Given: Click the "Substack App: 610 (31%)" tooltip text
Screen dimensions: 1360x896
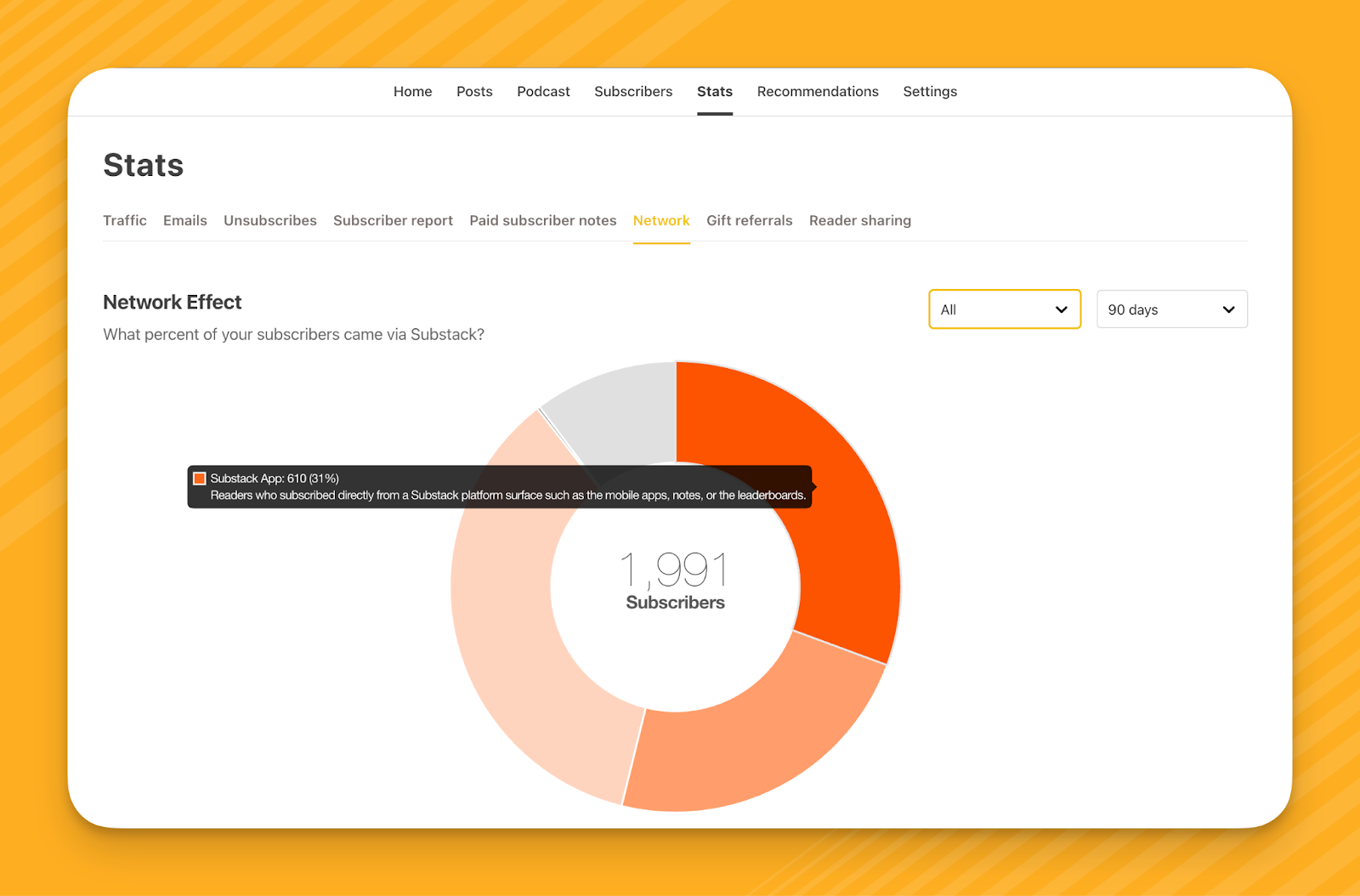Looking at the screenshot, I should pos(275,479).
